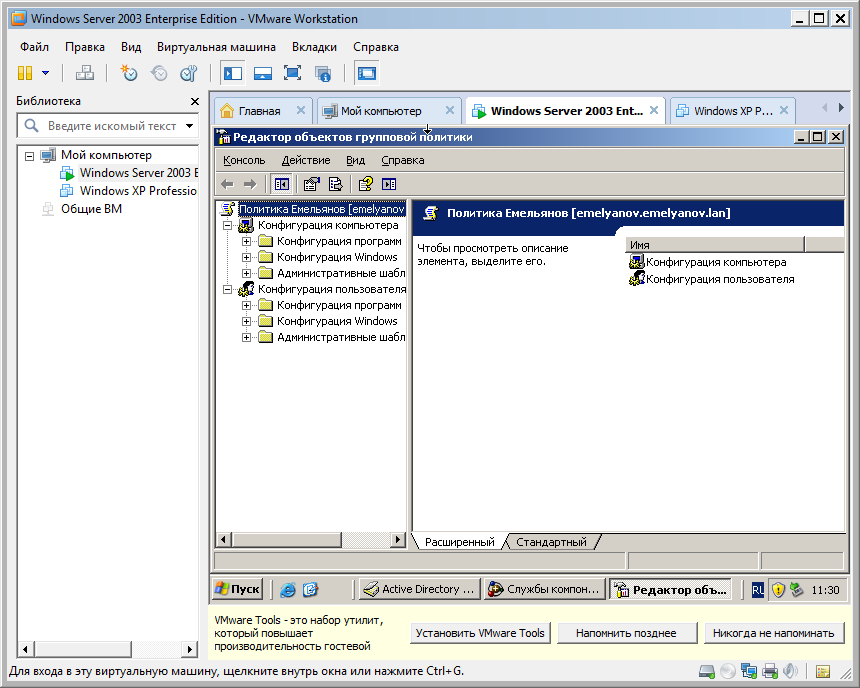The height and width of the screenshot is (688, 860).
Task: Click the Export list icon
Action: pyautogui.click(x=335, y=184)
